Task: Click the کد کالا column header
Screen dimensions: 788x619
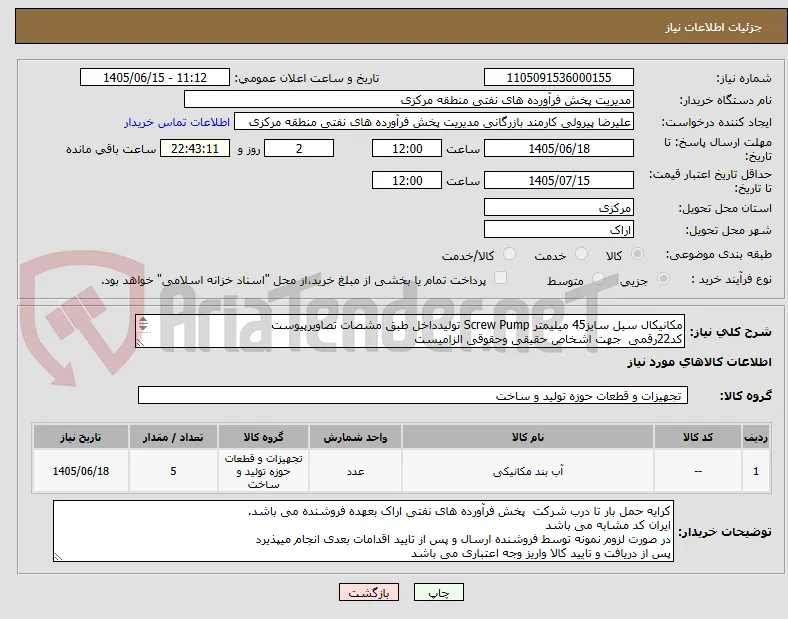Action: pos(698,437)
